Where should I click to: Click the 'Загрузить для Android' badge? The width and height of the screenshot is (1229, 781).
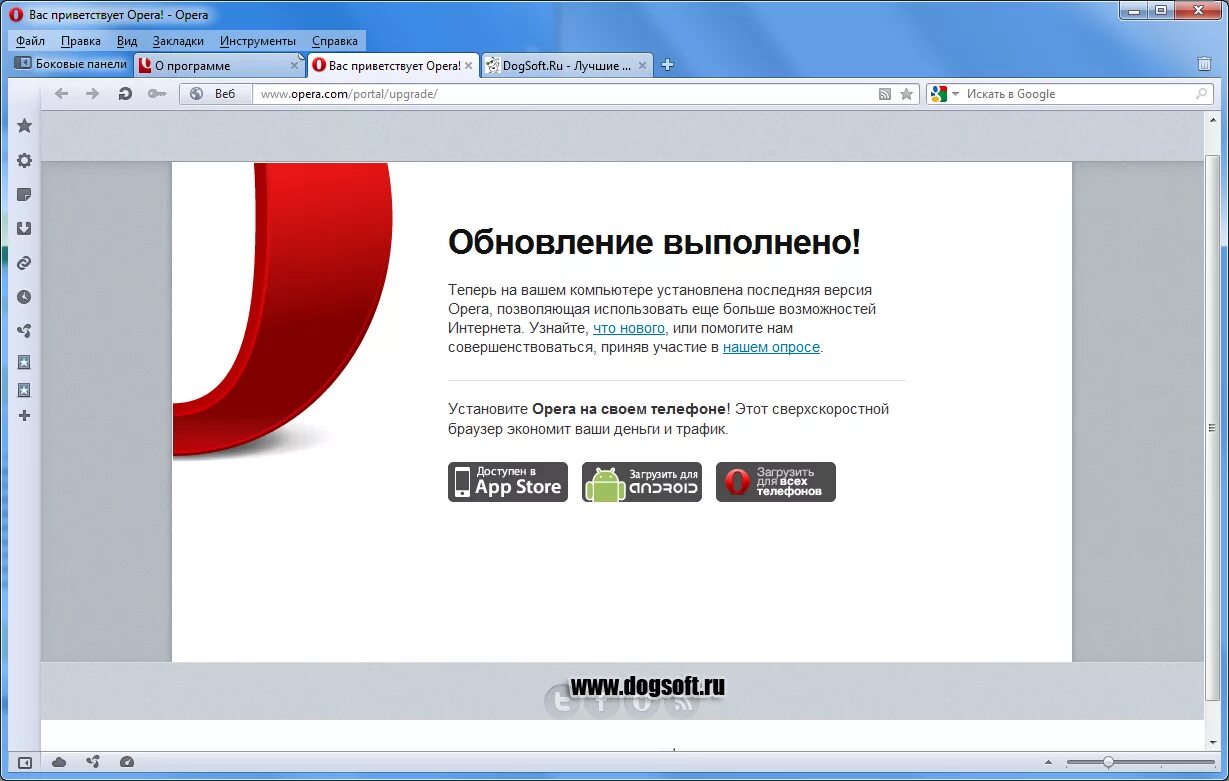tap(642, 482)
